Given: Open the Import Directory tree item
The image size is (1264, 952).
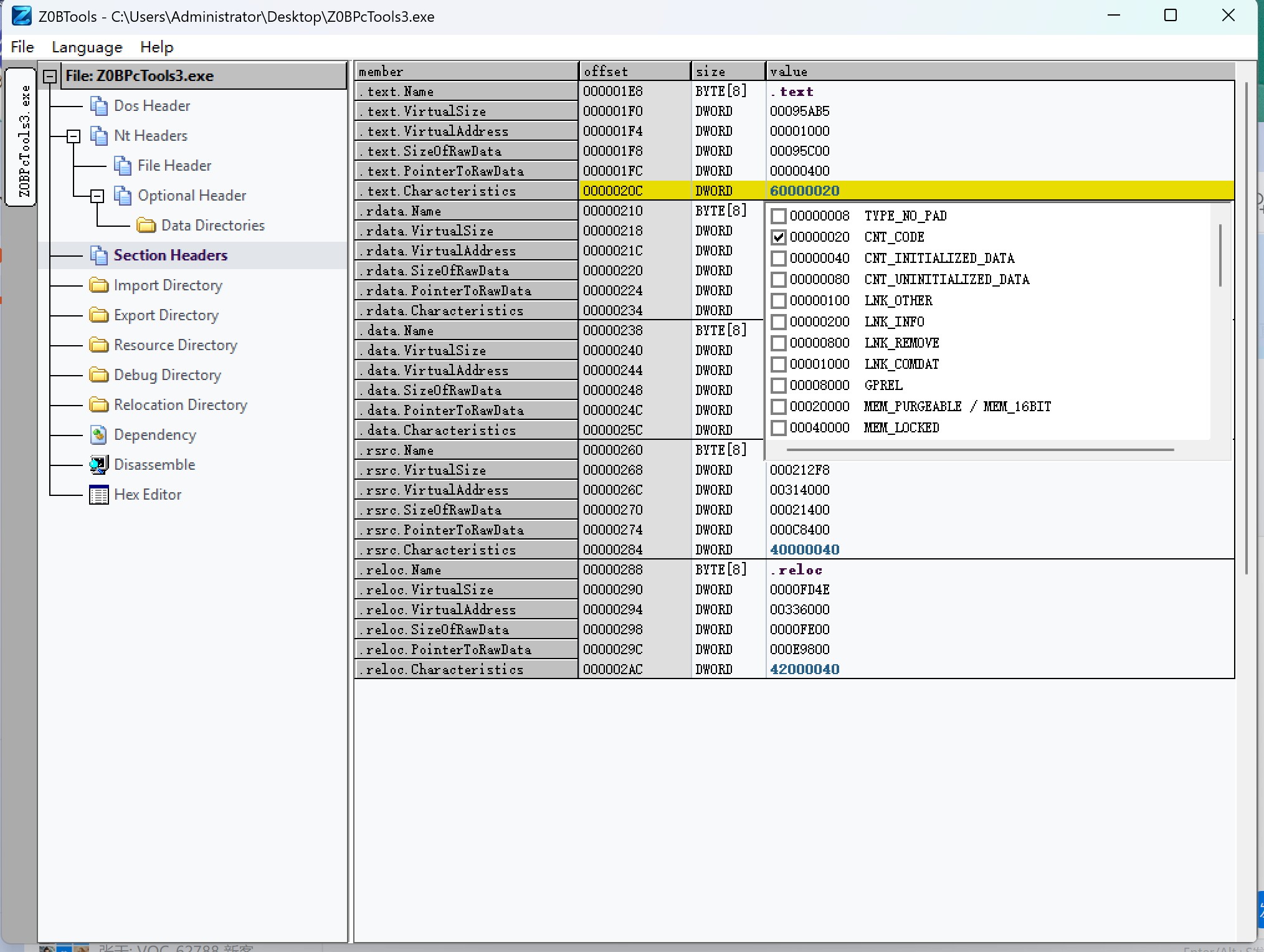Looking at the screenshot, I should (x=168, y=285).
